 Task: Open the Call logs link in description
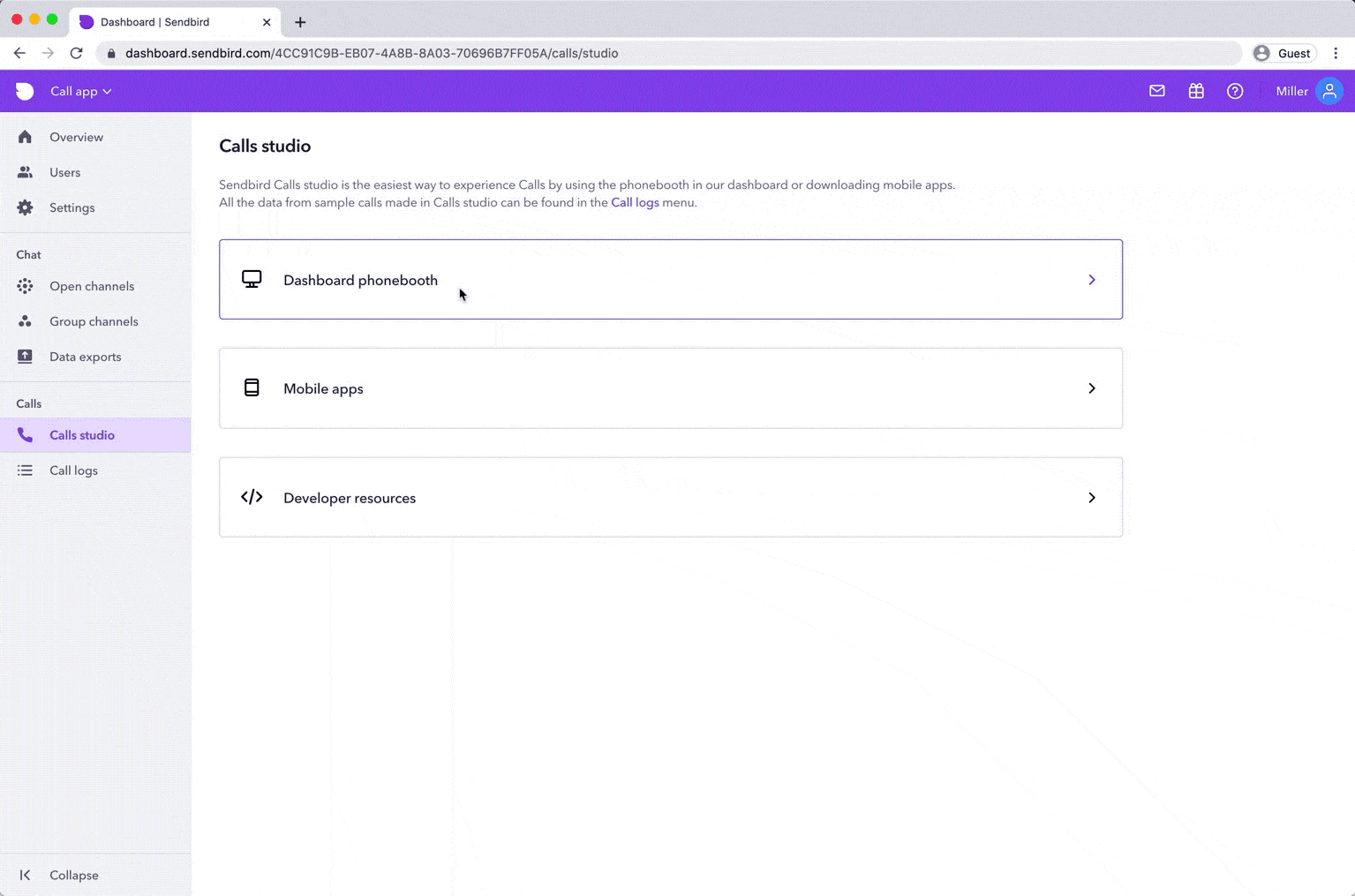click(635, 202)
